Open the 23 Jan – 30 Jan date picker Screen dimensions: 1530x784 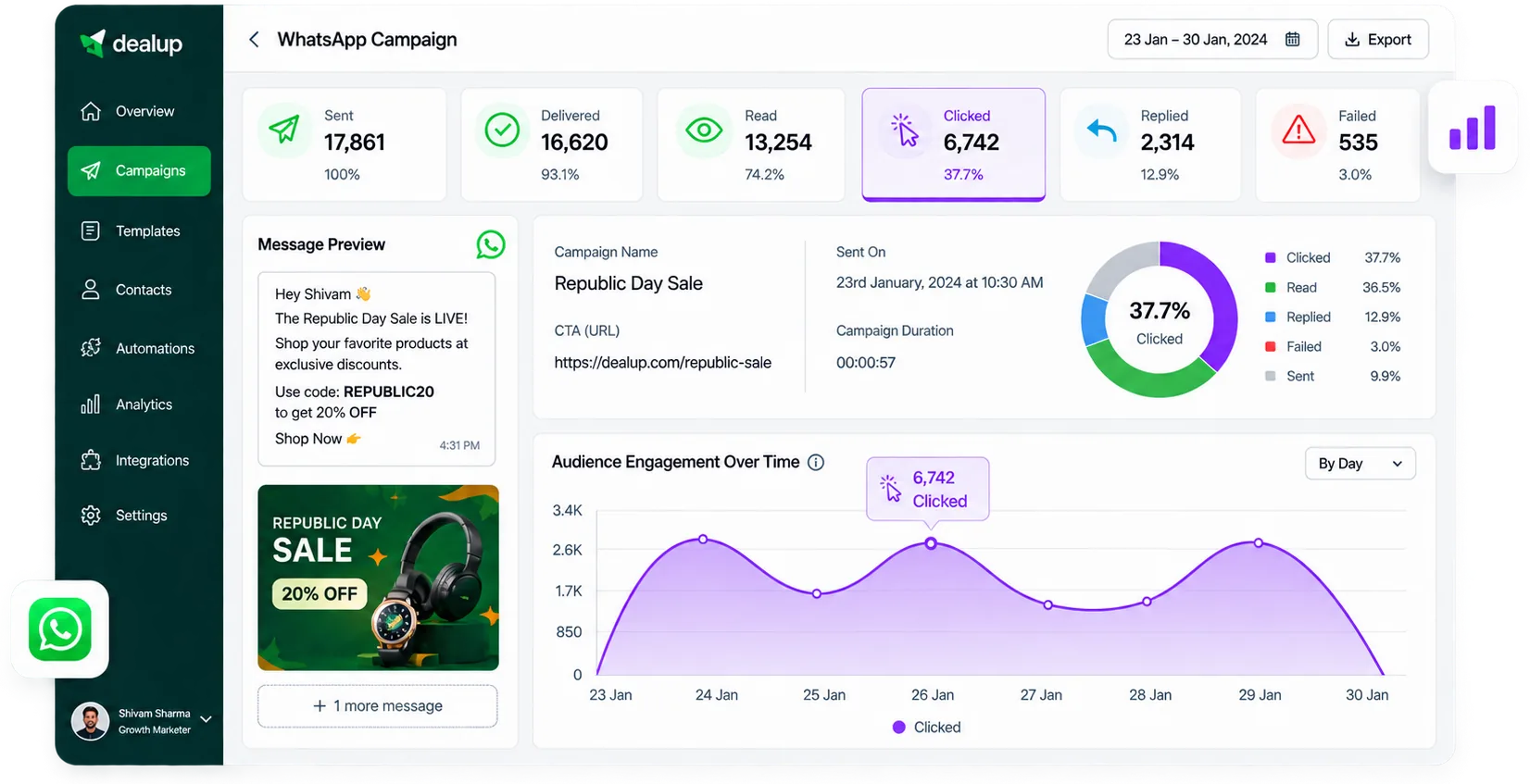1212,39
